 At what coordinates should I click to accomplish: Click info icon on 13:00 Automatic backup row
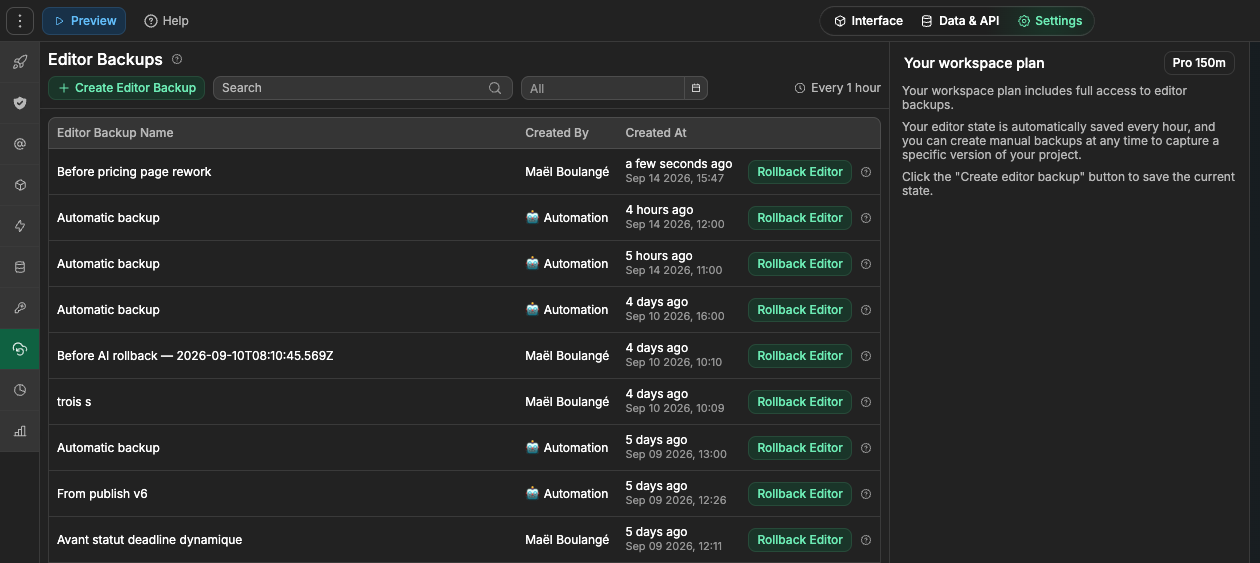866,448
